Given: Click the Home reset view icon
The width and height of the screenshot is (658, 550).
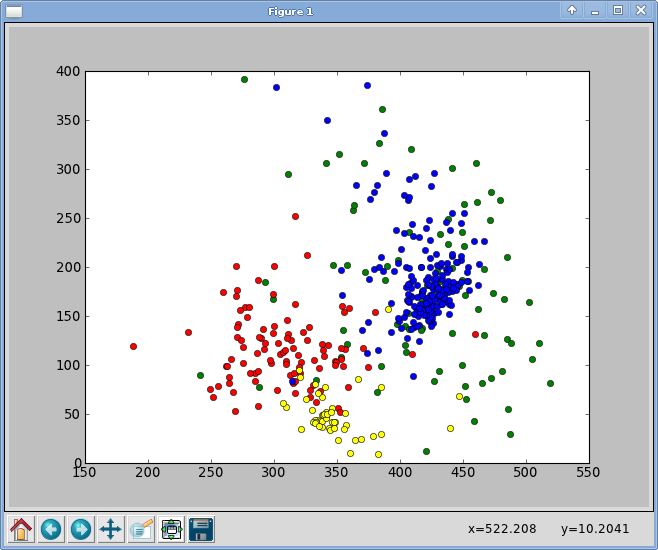Looking at the screenshot, I should click(x=21, y=529).
